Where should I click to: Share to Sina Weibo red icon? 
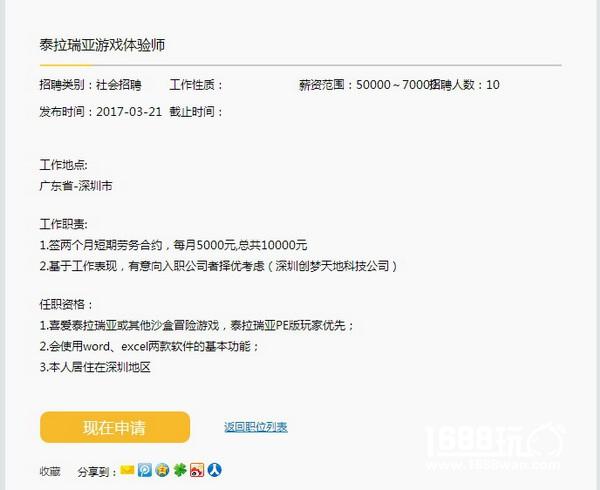coord(197,470)
